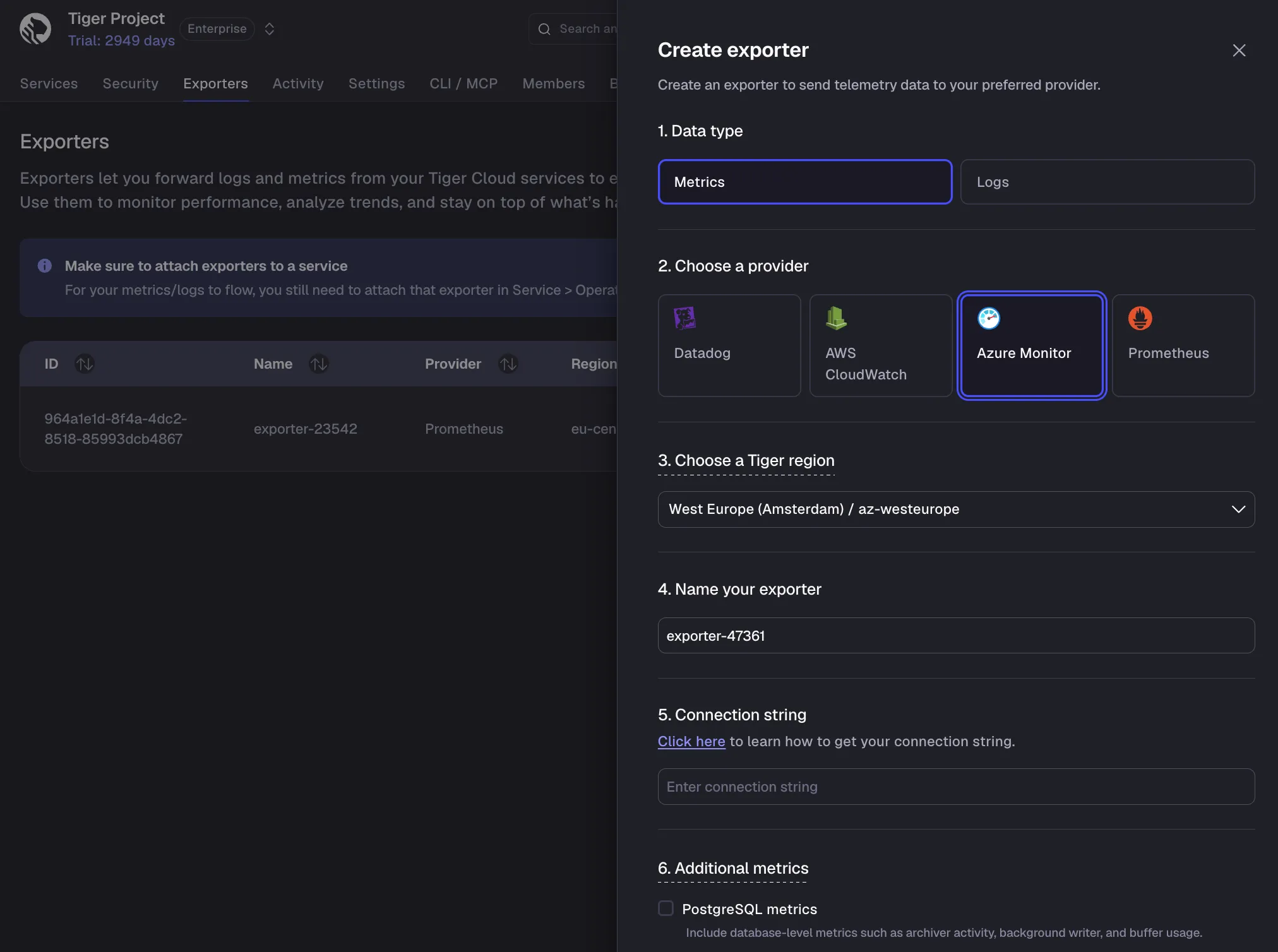Click the Enterprise plan badge
This screenshot has width=1278, height=952.
pos(217,29)
